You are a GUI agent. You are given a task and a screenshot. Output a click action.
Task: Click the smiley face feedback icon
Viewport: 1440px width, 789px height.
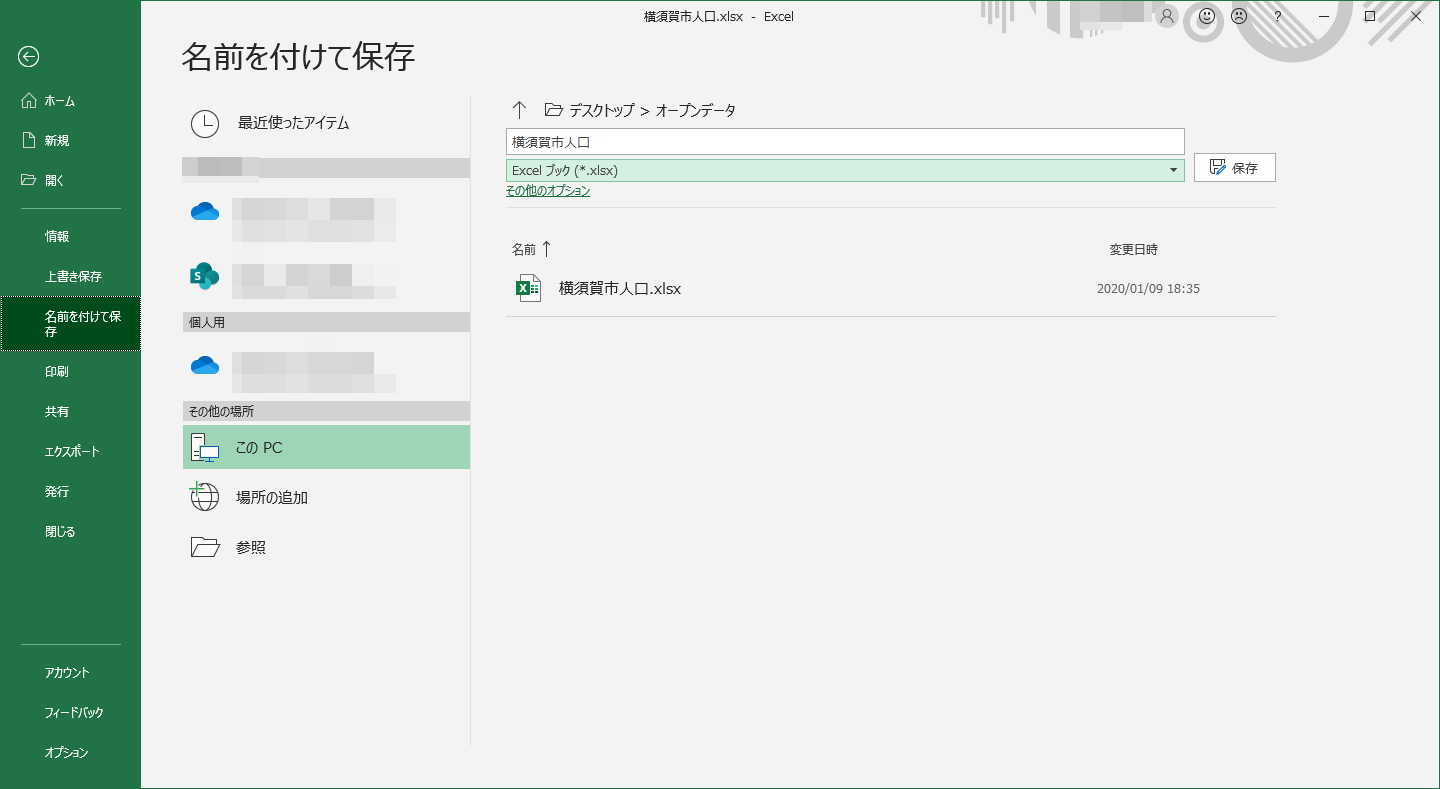pos(1207,16)
